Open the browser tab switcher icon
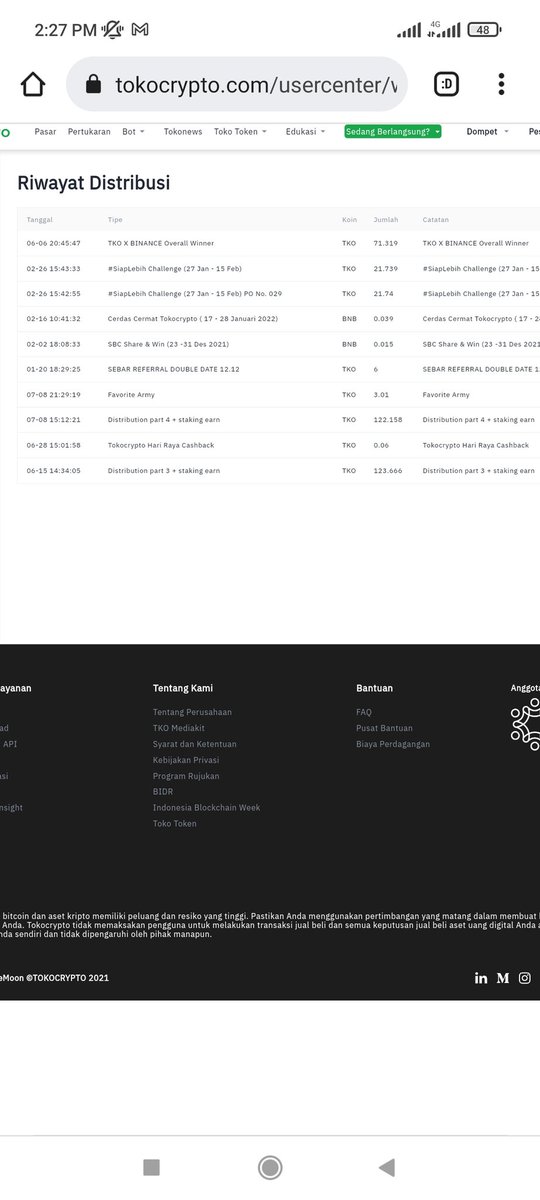 click(446, 85)
